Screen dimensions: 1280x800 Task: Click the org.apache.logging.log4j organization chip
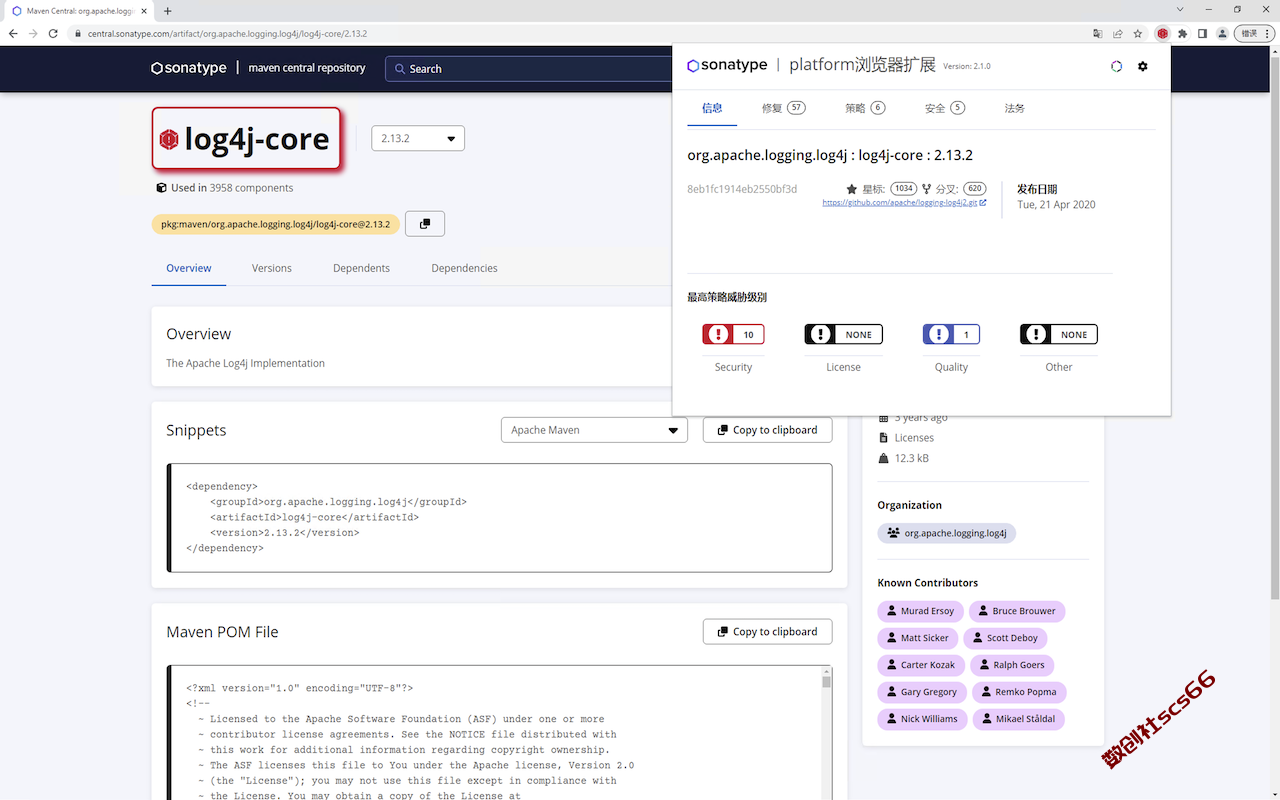[946, 533]
